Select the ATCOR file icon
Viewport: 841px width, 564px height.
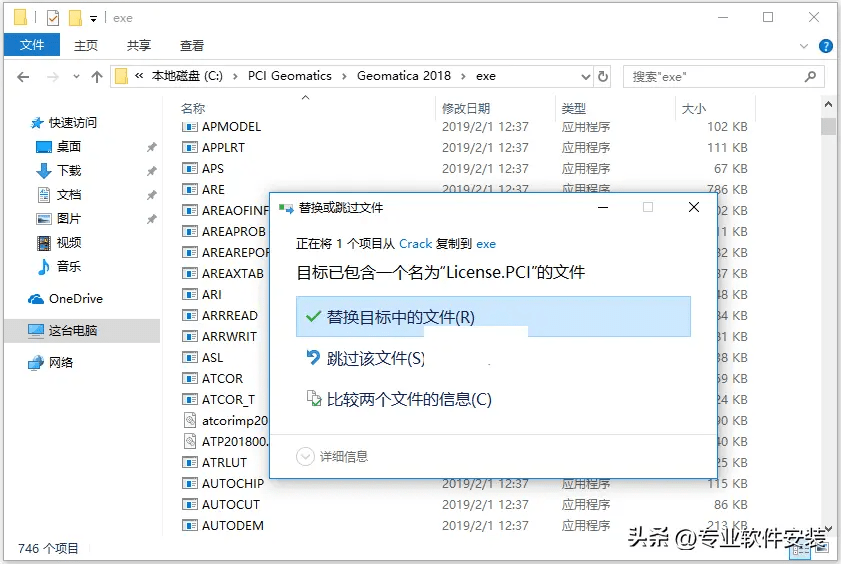coord(189,379)
